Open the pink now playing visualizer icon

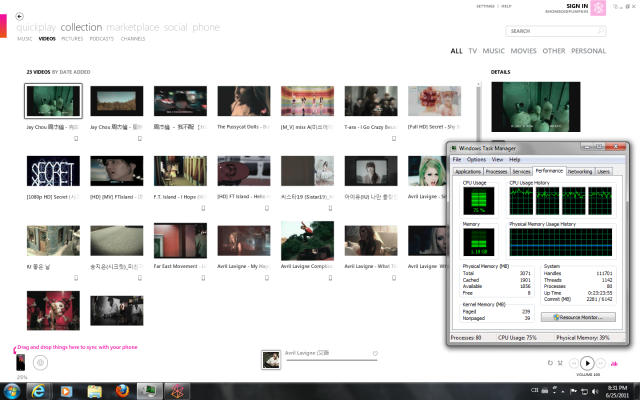(614, 363)
